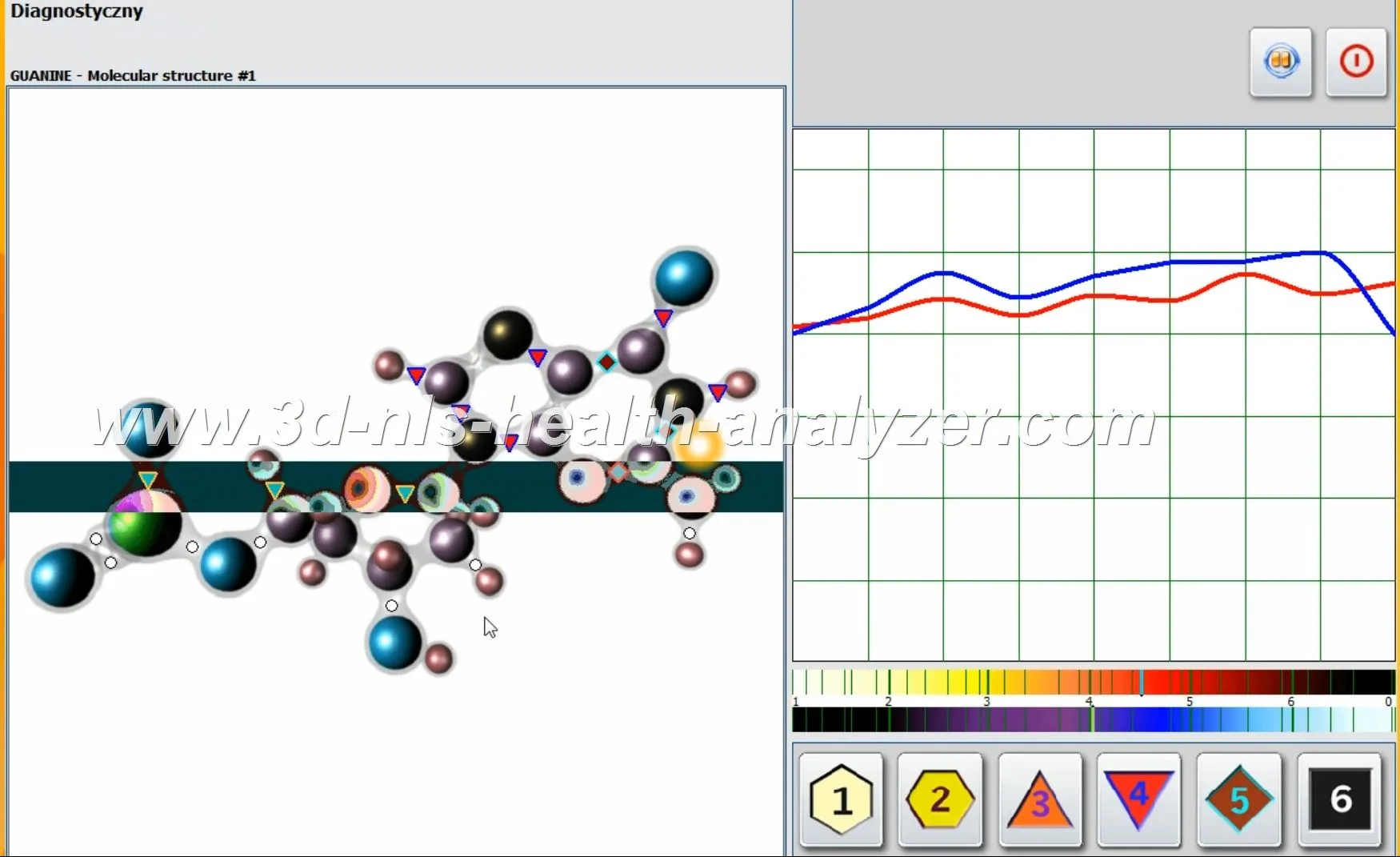The height and width of the screenshot is (857, 1400).
Task: Select the red inverted triangle 4 button
Action: (x=1138, y=799)
